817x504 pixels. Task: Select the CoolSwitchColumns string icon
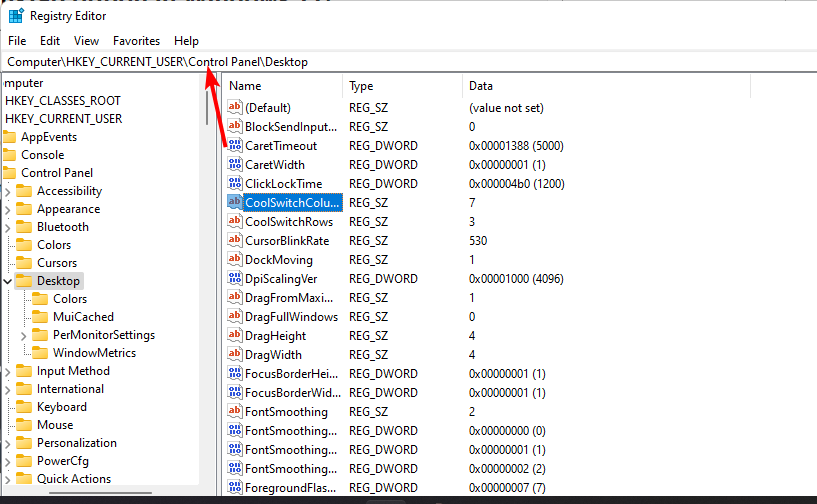[x=235, y=202]
